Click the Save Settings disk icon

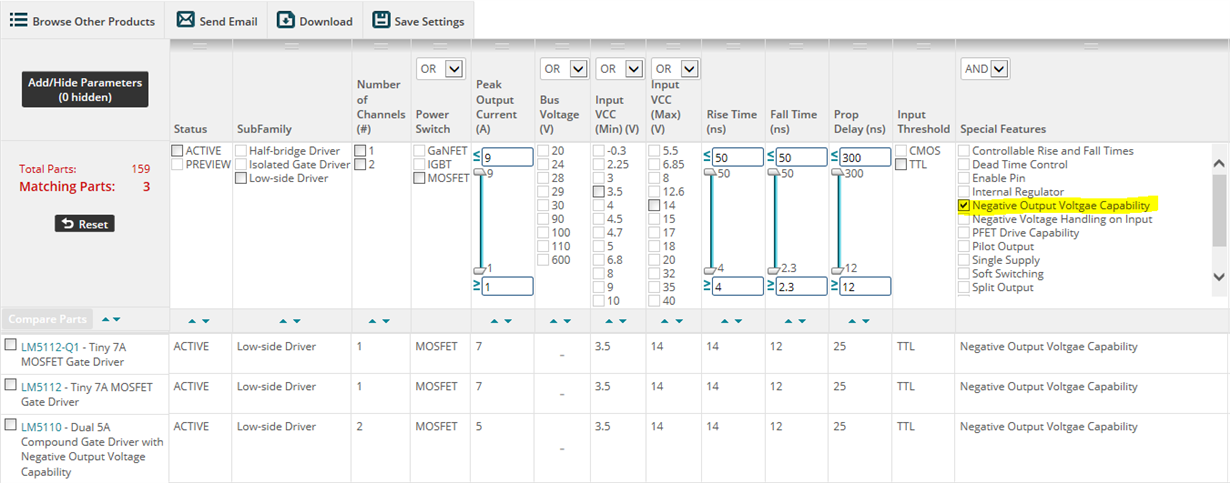point(381,20)
